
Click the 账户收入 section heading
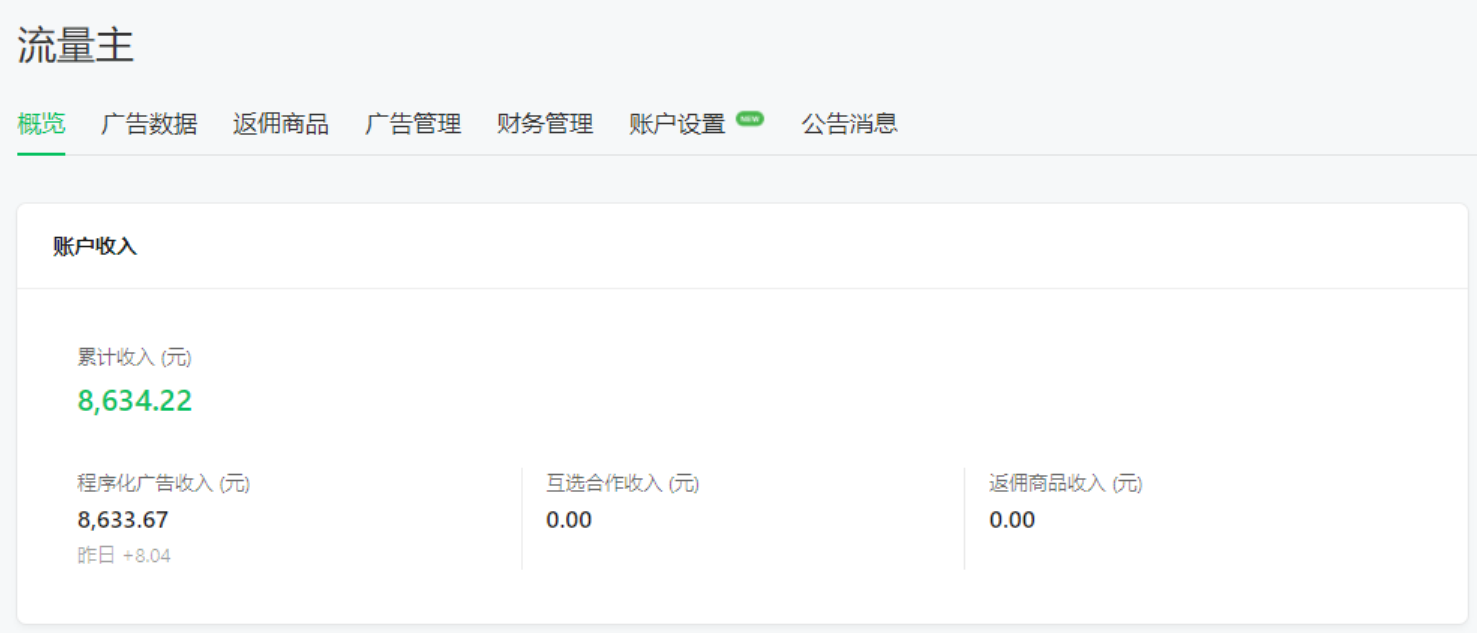[95, 247]
